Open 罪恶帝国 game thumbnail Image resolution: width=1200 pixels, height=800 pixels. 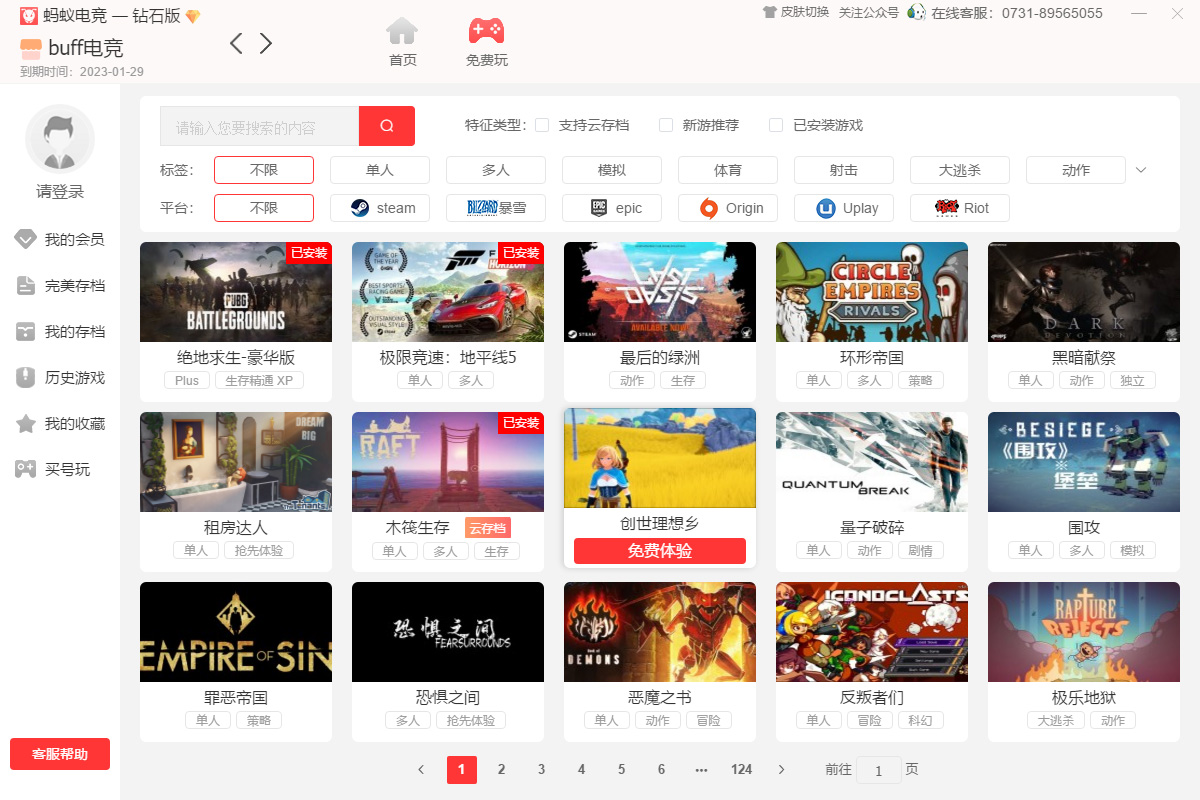(236, 632)
